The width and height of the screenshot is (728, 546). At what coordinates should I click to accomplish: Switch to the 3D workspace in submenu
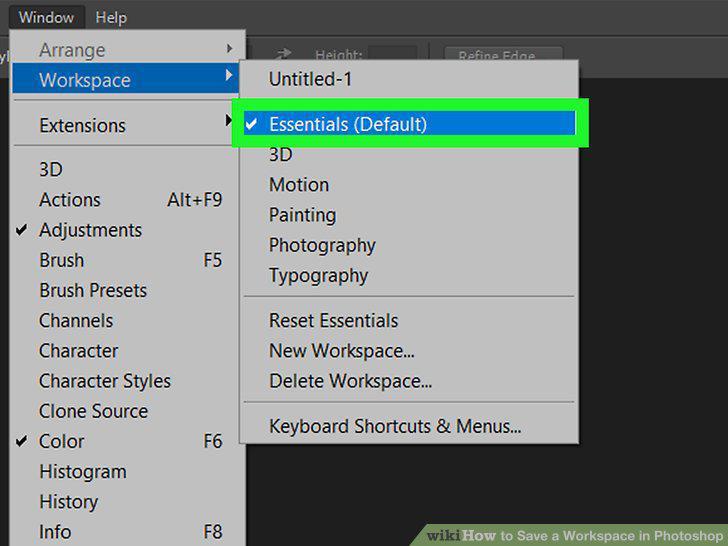(x=409, y=154)
